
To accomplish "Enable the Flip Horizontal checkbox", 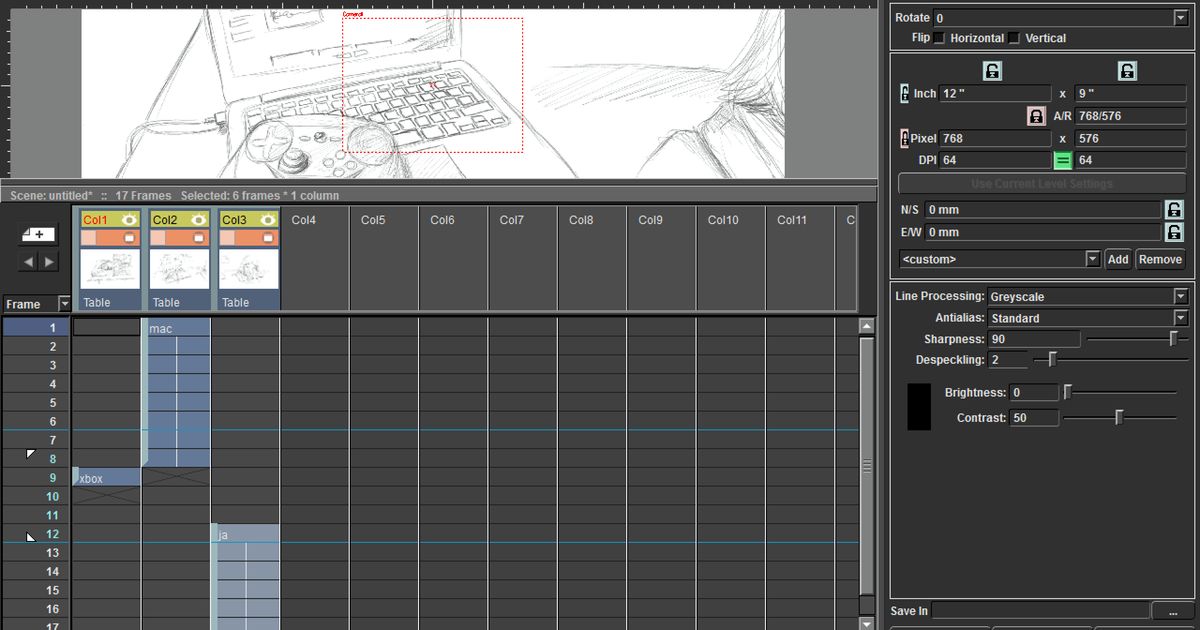I will (939, 38).
